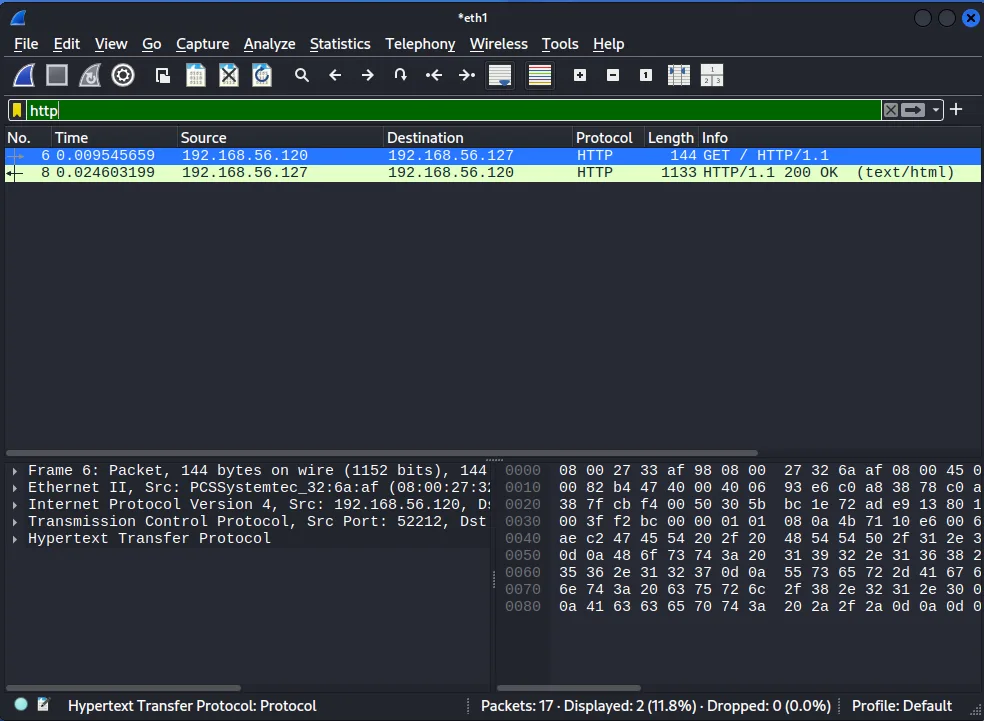Screen dimensions: 984x721
Task: Reset text to normal size
Action: 646,75
